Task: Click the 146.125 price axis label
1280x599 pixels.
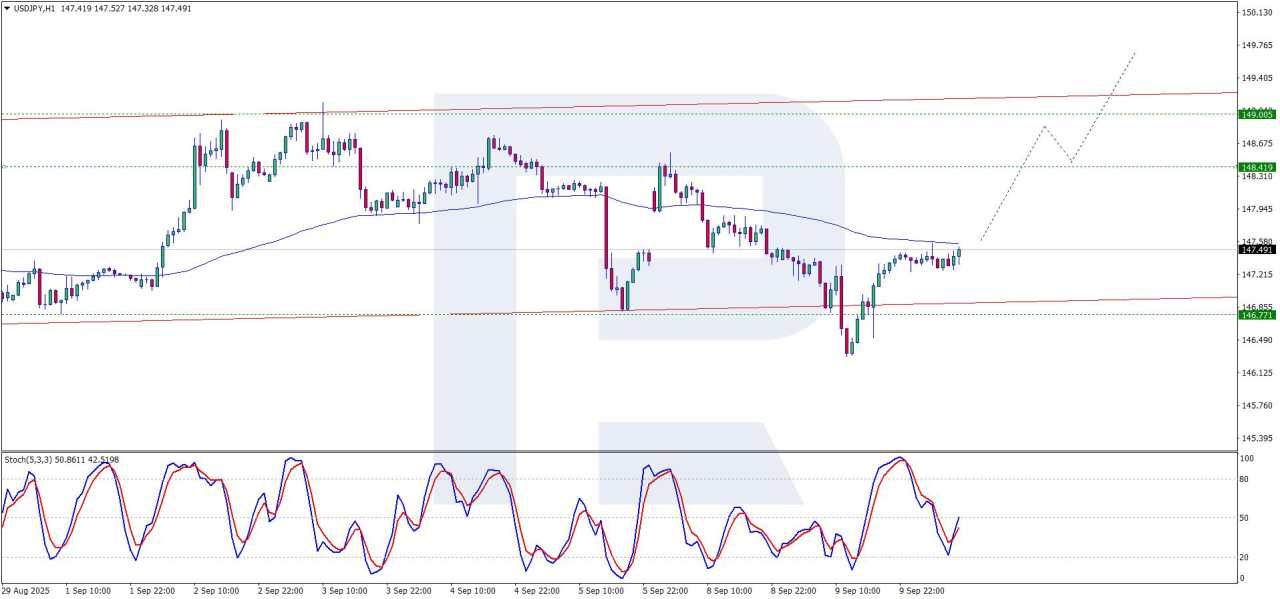Action: 1256,373
